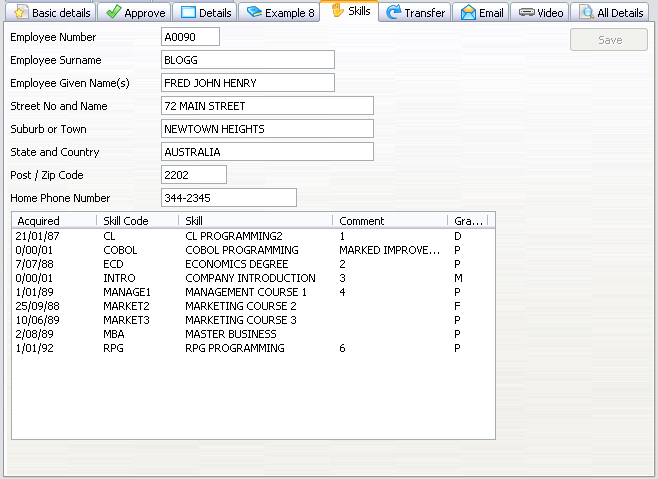
Task: Click the skill code MANAGE1
Action: tap(127, 292)
